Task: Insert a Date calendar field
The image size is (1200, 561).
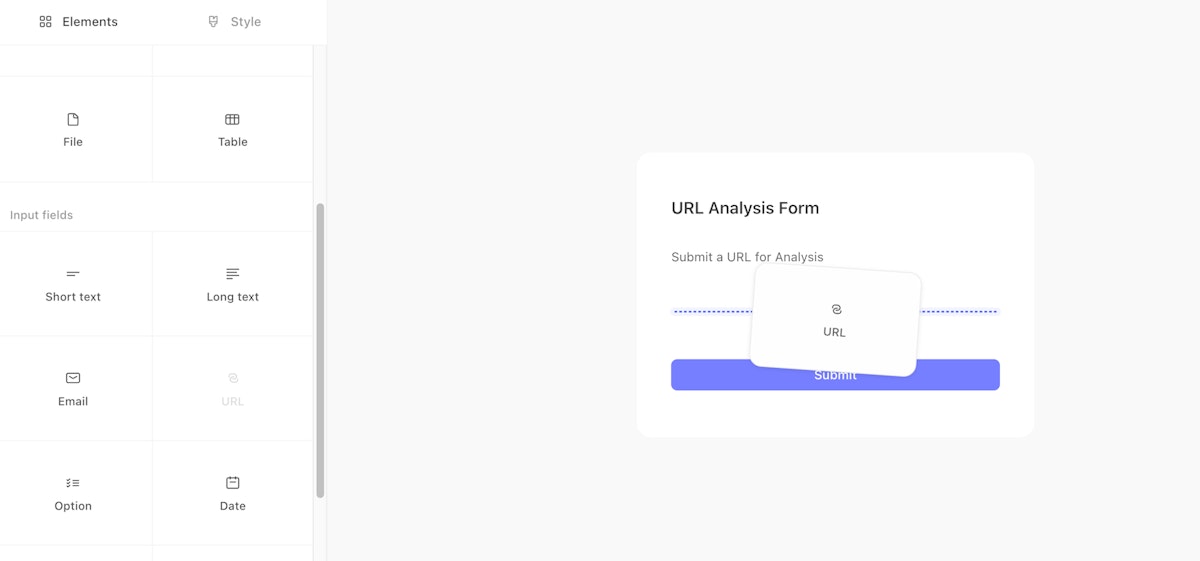Action: coord(232,493)
